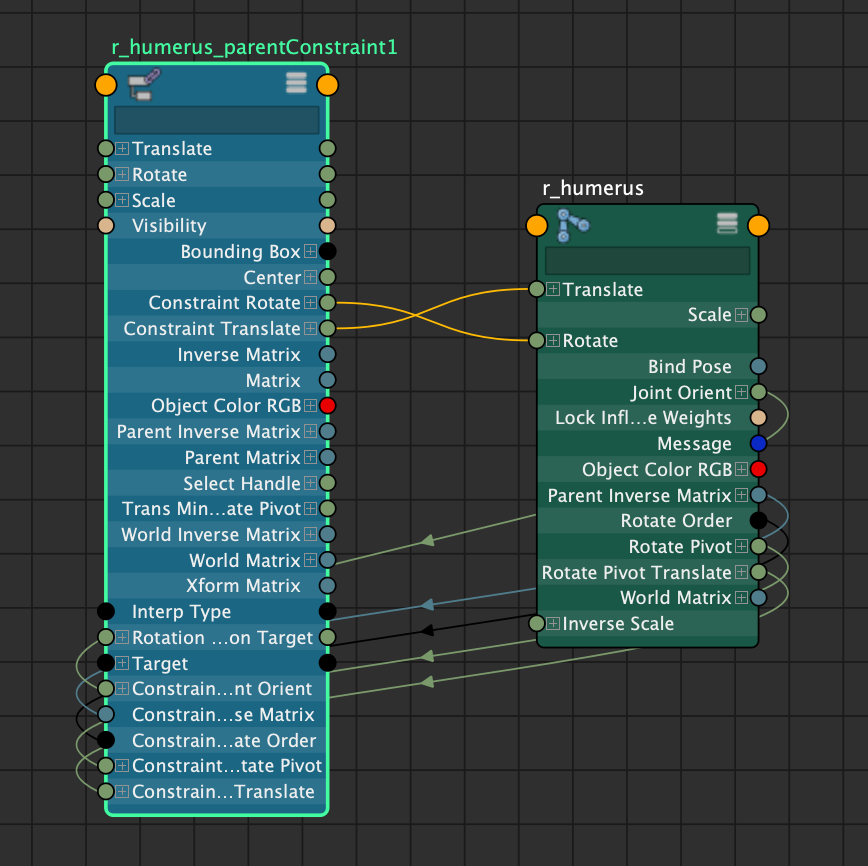Click Parent Matrix attribute row
868x866 pixels.
[216, 457]
